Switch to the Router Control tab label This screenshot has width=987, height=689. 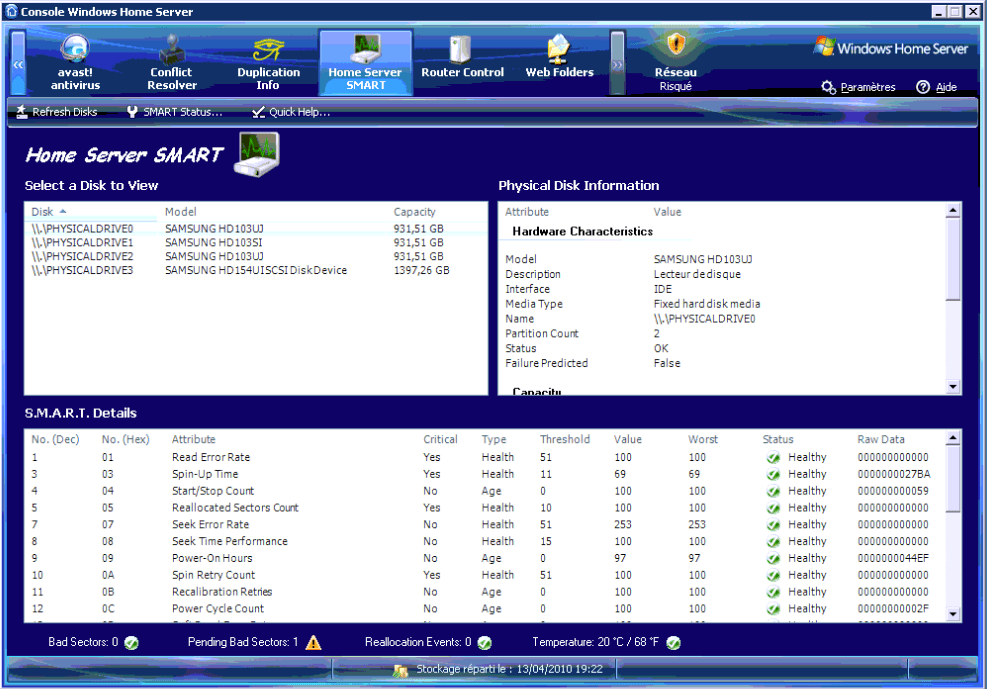point(463,72)
